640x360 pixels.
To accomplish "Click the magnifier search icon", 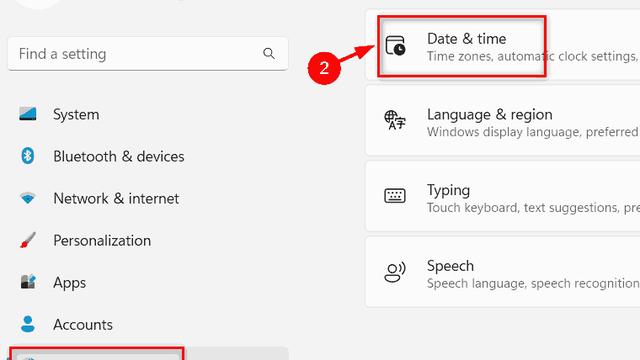I will [x=269, y=53].
